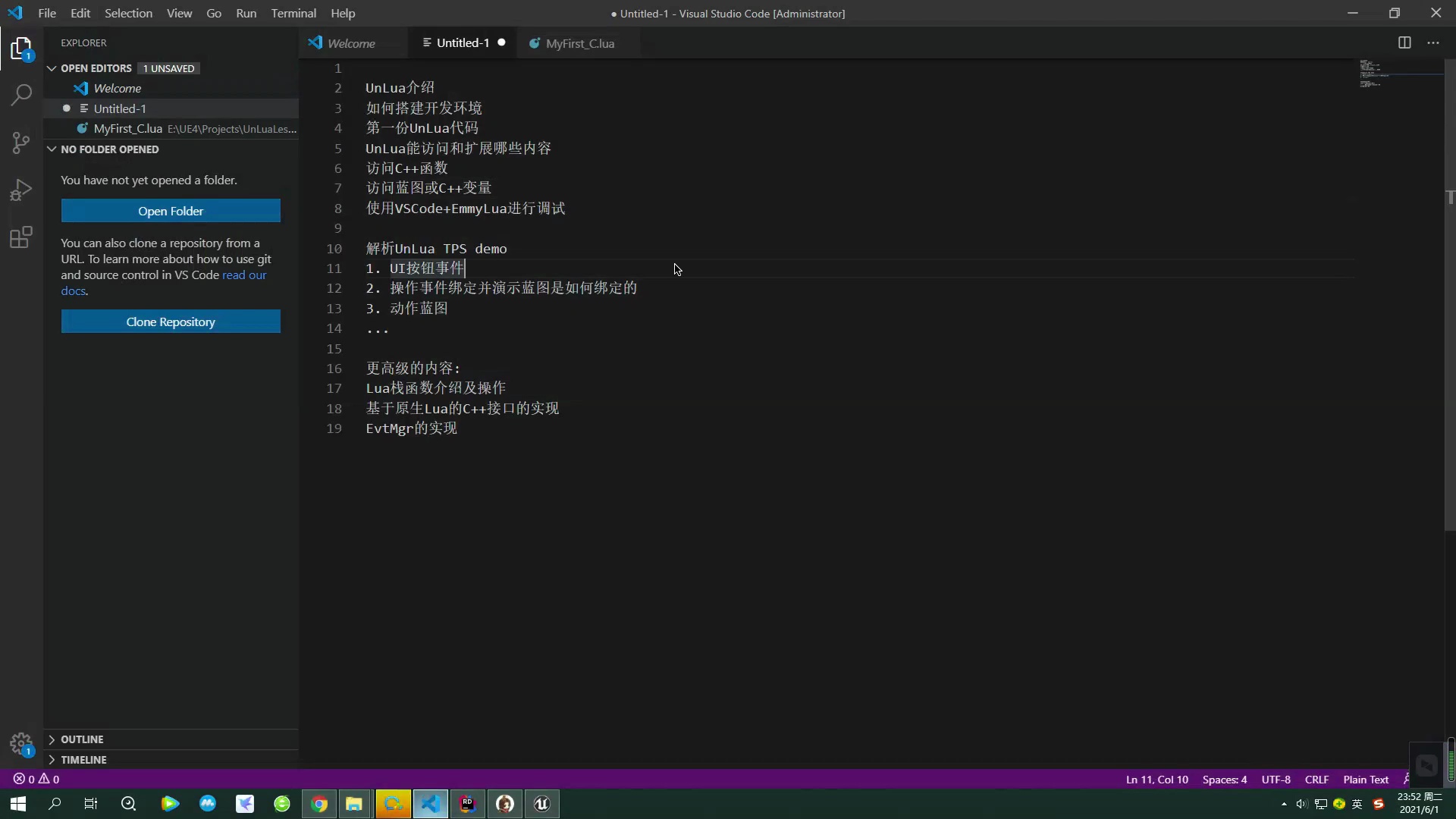1456x819 pixels.
Task: Open the Search view
Action: pyautogui.click(x=22, y=96)
